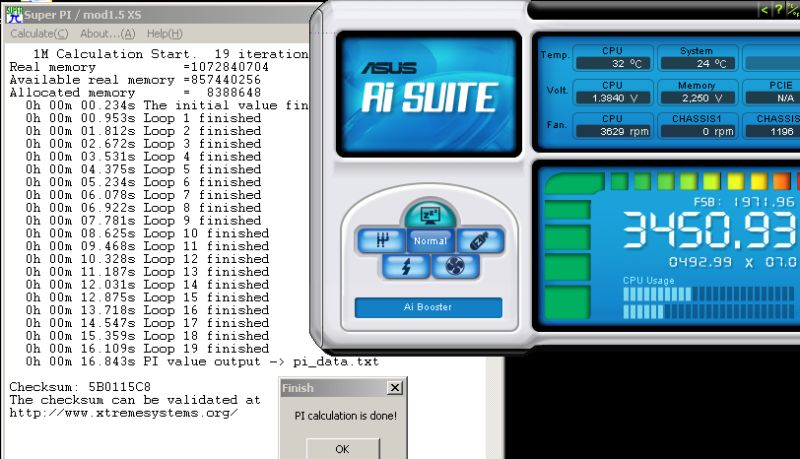The width and height of the screenshot is (800, 459).
Task: Click the CPU fan 3629 rpm readout
Action: 614,132
